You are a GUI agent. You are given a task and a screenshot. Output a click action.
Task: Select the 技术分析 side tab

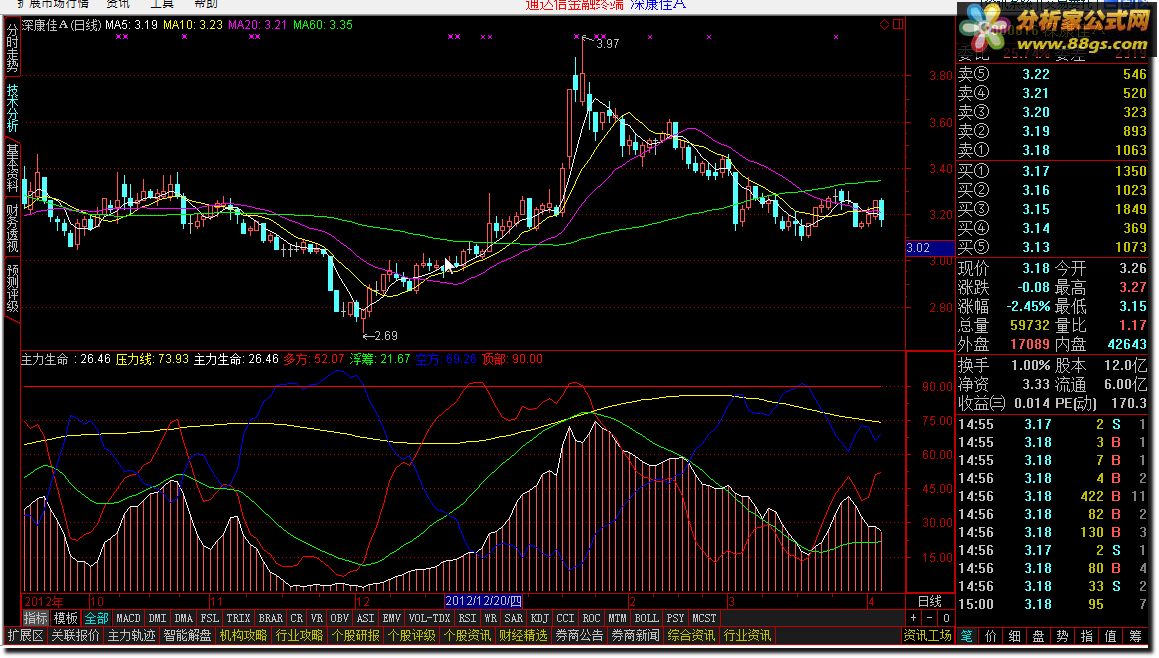click(x=13, y=107)
